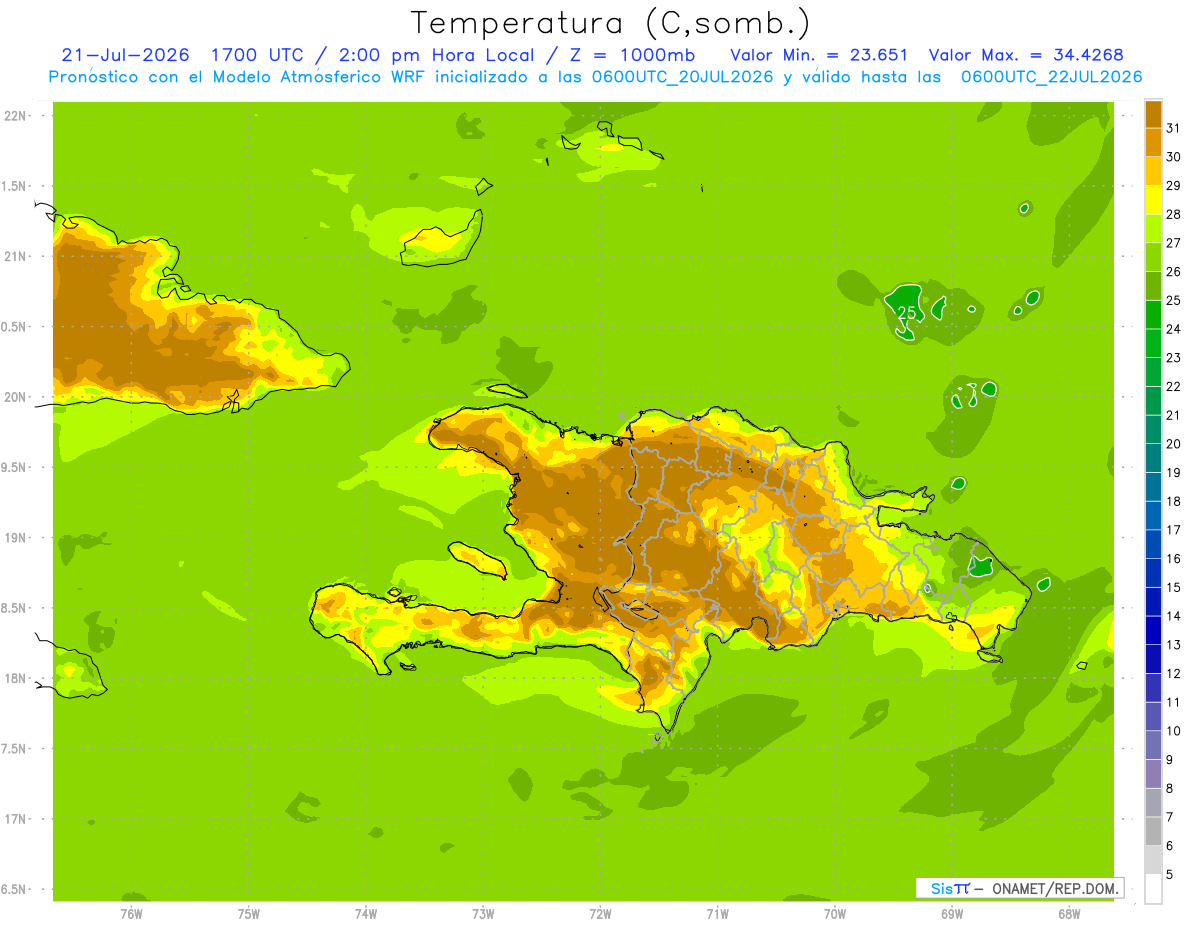Click the '75W' longitude axis label

(249, 913)
